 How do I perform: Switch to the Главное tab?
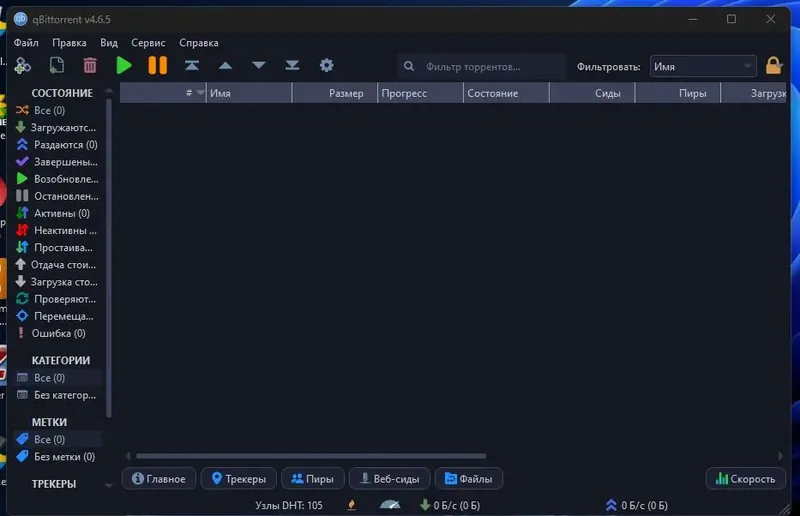tap(159, 479)
